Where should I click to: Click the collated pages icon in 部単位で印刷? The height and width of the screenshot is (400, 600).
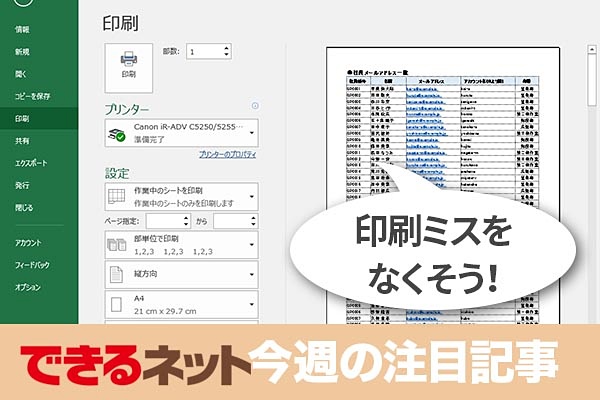(x=117, y=245)
